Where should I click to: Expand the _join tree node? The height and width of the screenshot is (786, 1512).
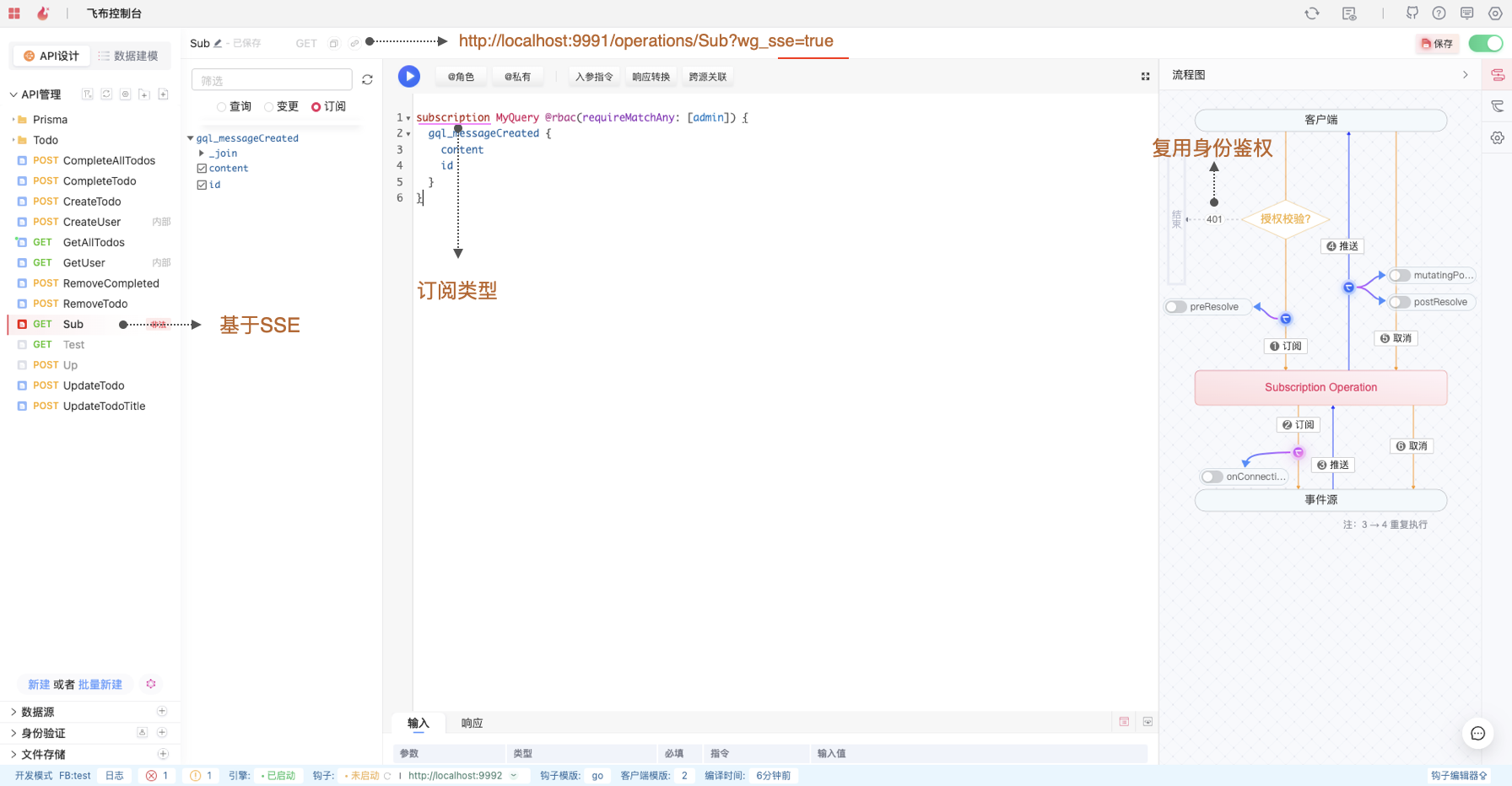coord(202,153)
